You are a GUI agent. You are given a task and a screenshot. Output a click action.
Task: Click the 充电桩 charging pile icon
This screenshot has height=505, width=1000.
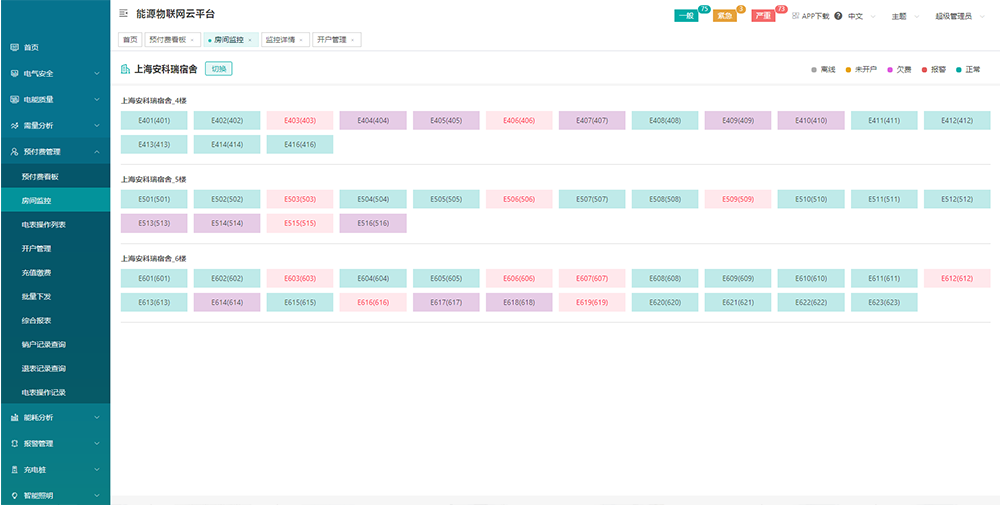[14, 469]
